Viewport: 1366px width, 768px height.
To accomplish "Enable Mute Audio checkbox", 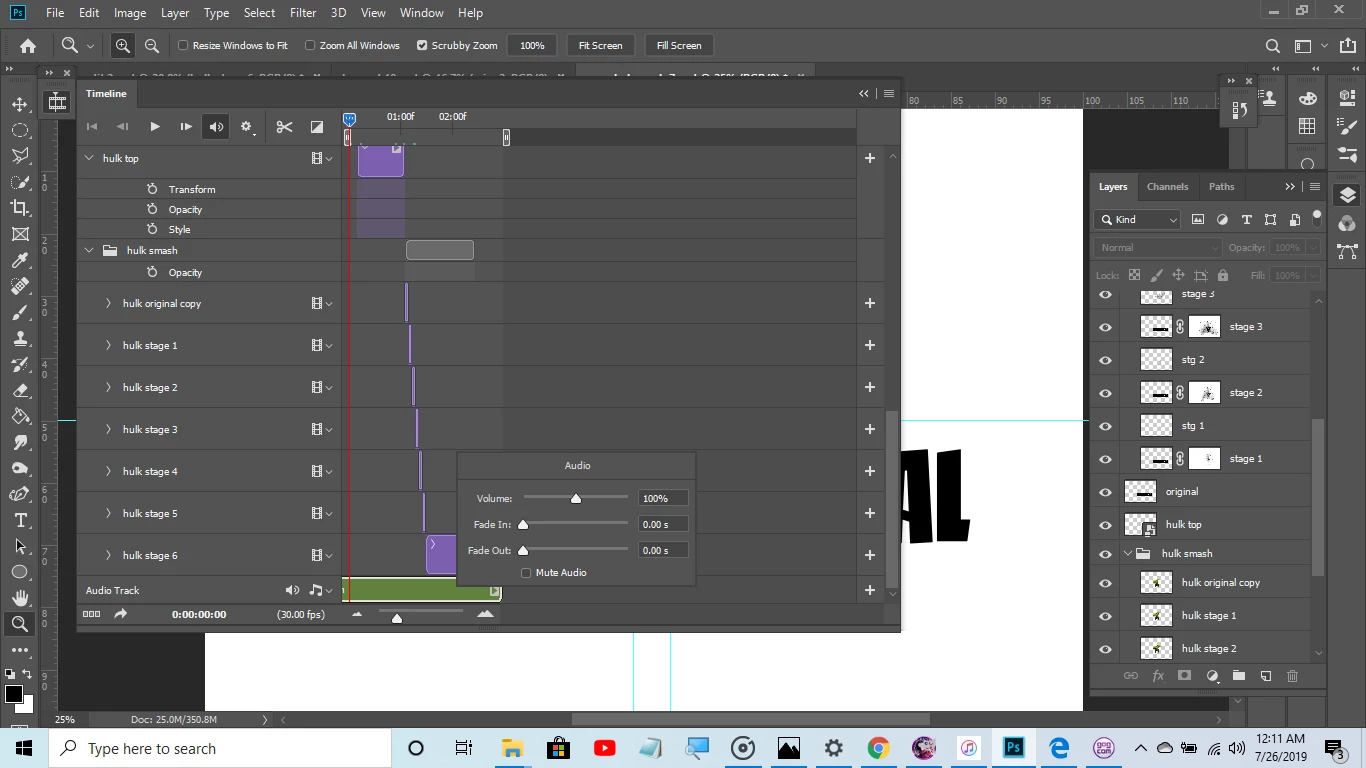I will (x=526, y=573).
